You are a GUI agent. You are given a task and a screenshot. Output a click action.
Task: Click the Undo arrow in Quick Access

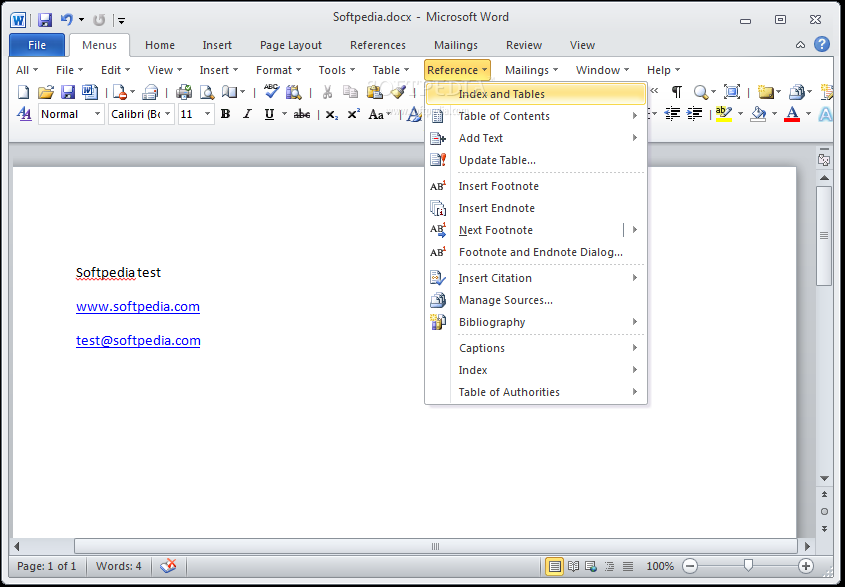pos(66,20)
